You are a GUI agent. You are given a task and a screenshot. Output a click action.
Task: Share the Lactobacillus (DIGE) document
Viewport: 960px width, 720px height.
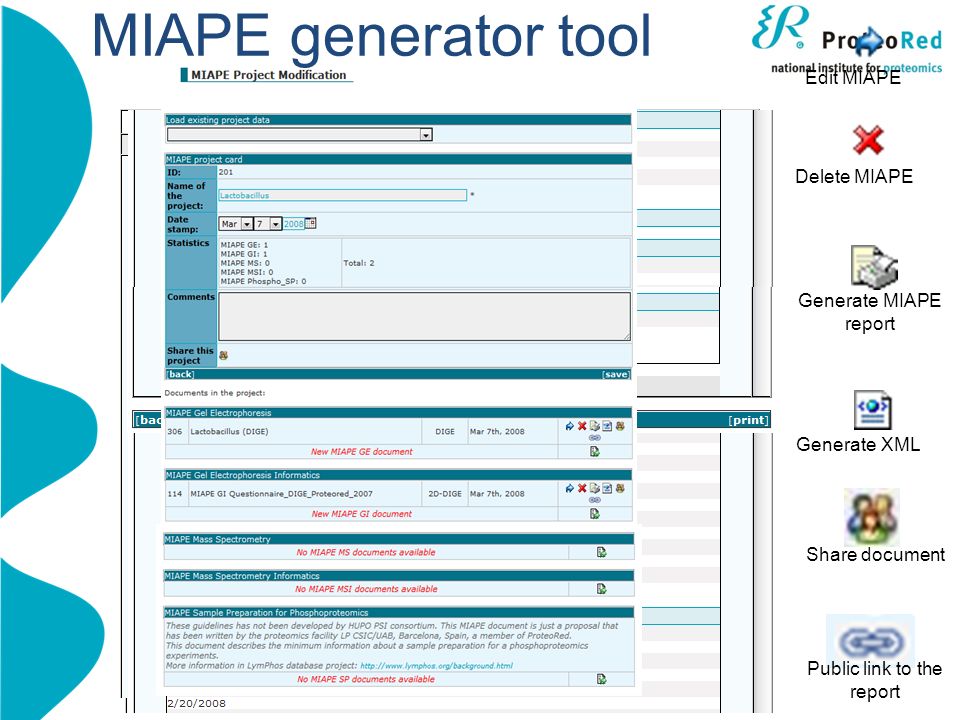coord(620,426)
